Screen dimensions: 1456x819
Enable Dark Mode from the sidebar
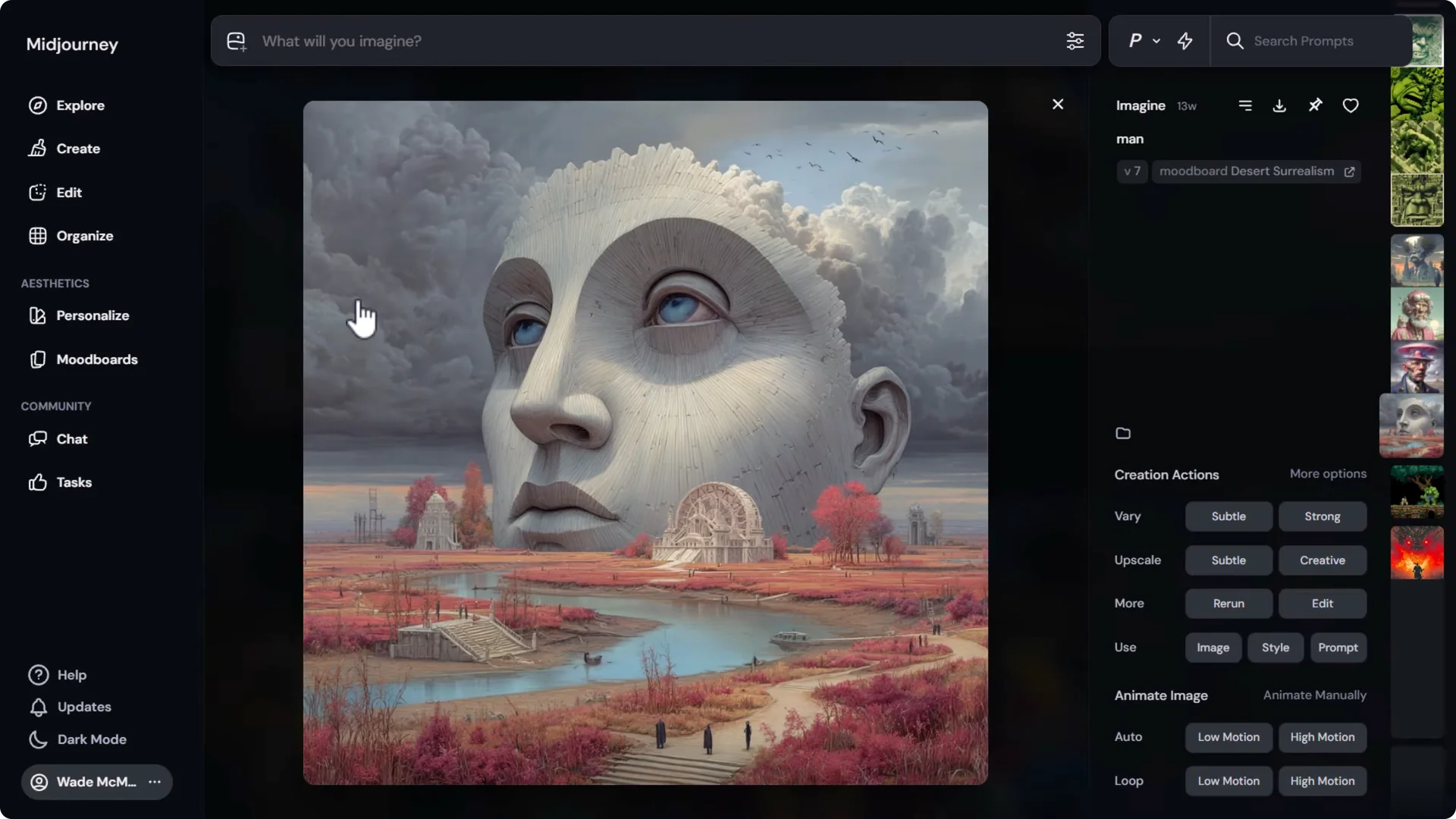pyautogui.click(x=91, y=739)
